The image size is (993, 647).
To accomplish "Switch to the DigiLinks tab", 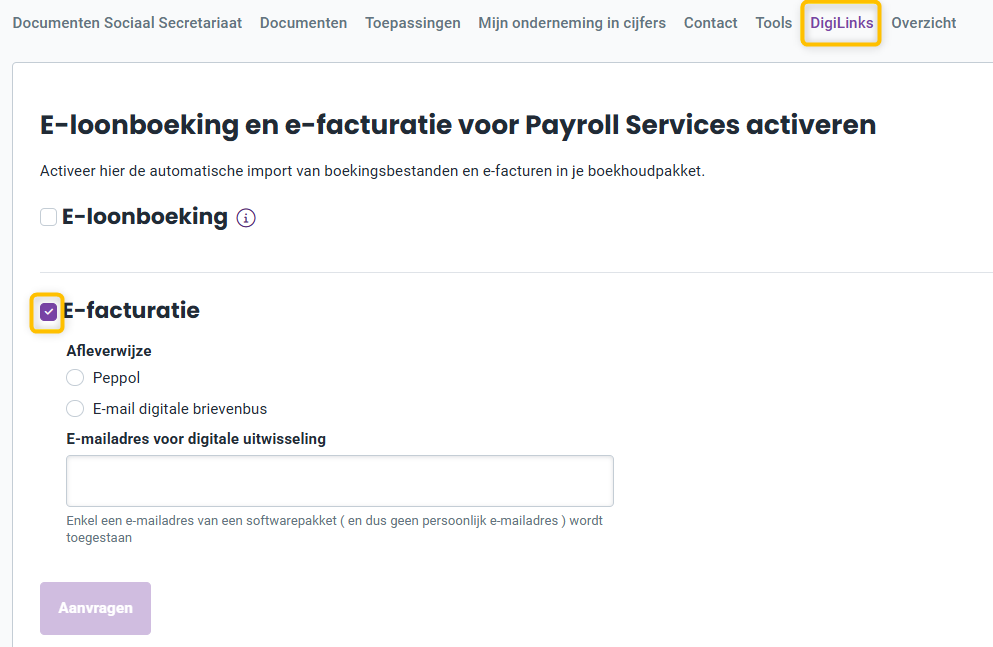I will [x=840, y=22].
